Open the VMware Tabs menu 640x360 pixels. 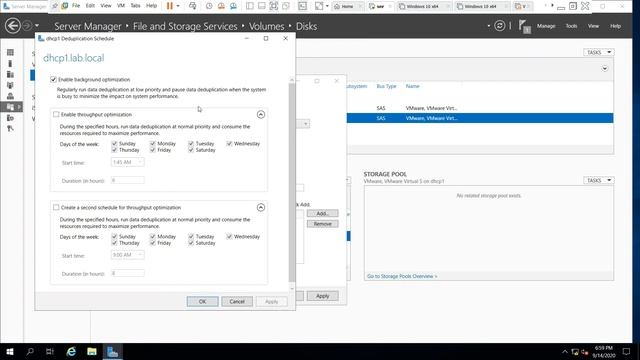coord(136,6)
